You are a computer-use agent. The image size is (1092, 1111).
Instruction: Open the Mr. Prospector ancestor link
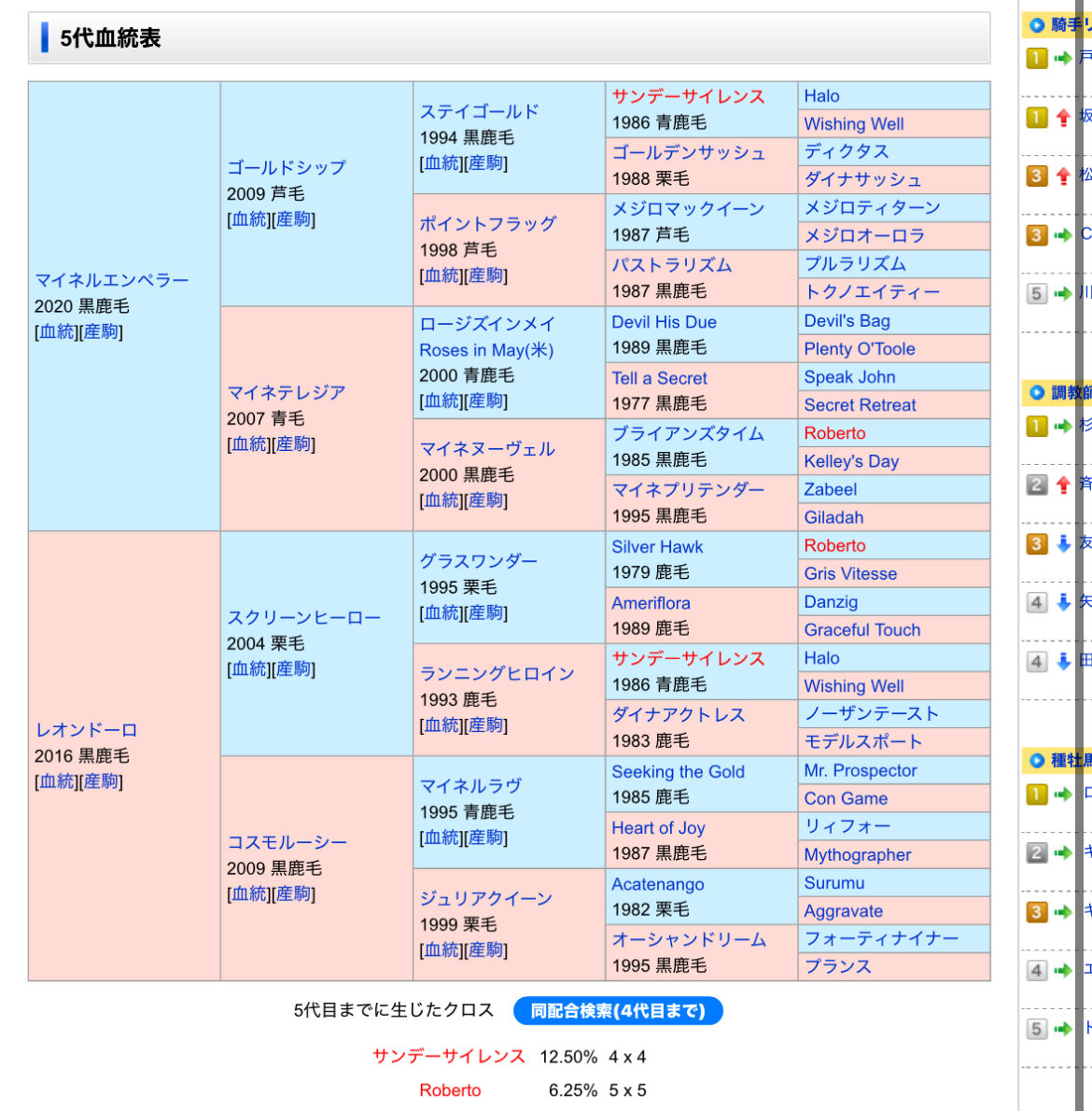click(860, 770)
